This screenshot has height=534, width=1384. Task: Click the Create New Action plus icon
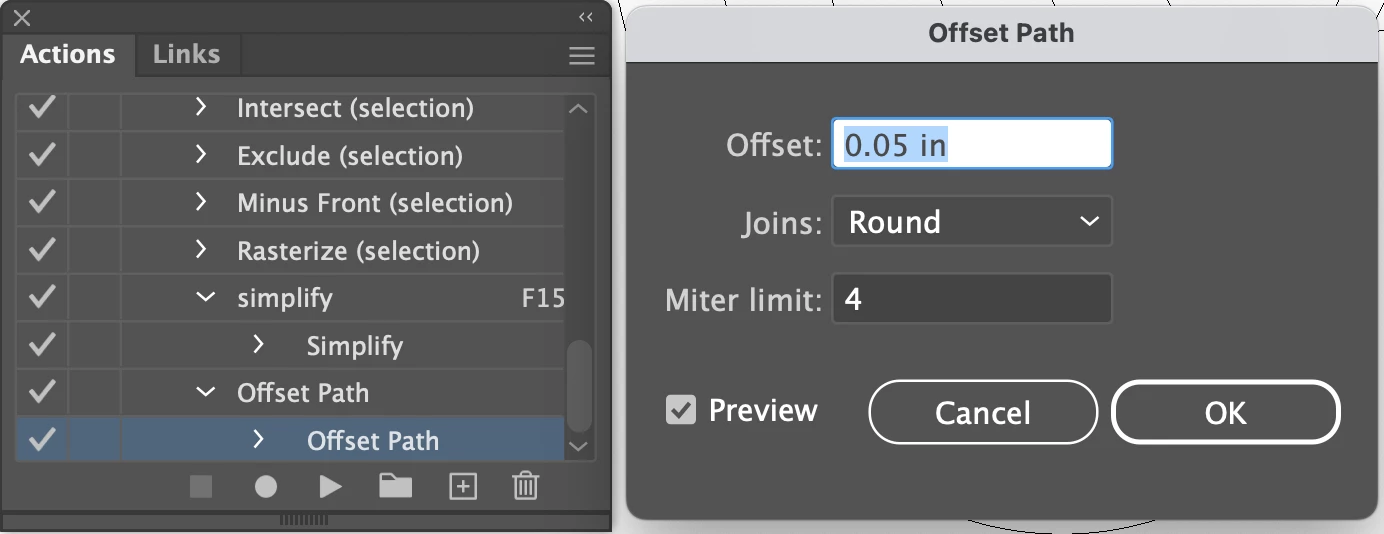pyautogui.click(x=462, y=487)
